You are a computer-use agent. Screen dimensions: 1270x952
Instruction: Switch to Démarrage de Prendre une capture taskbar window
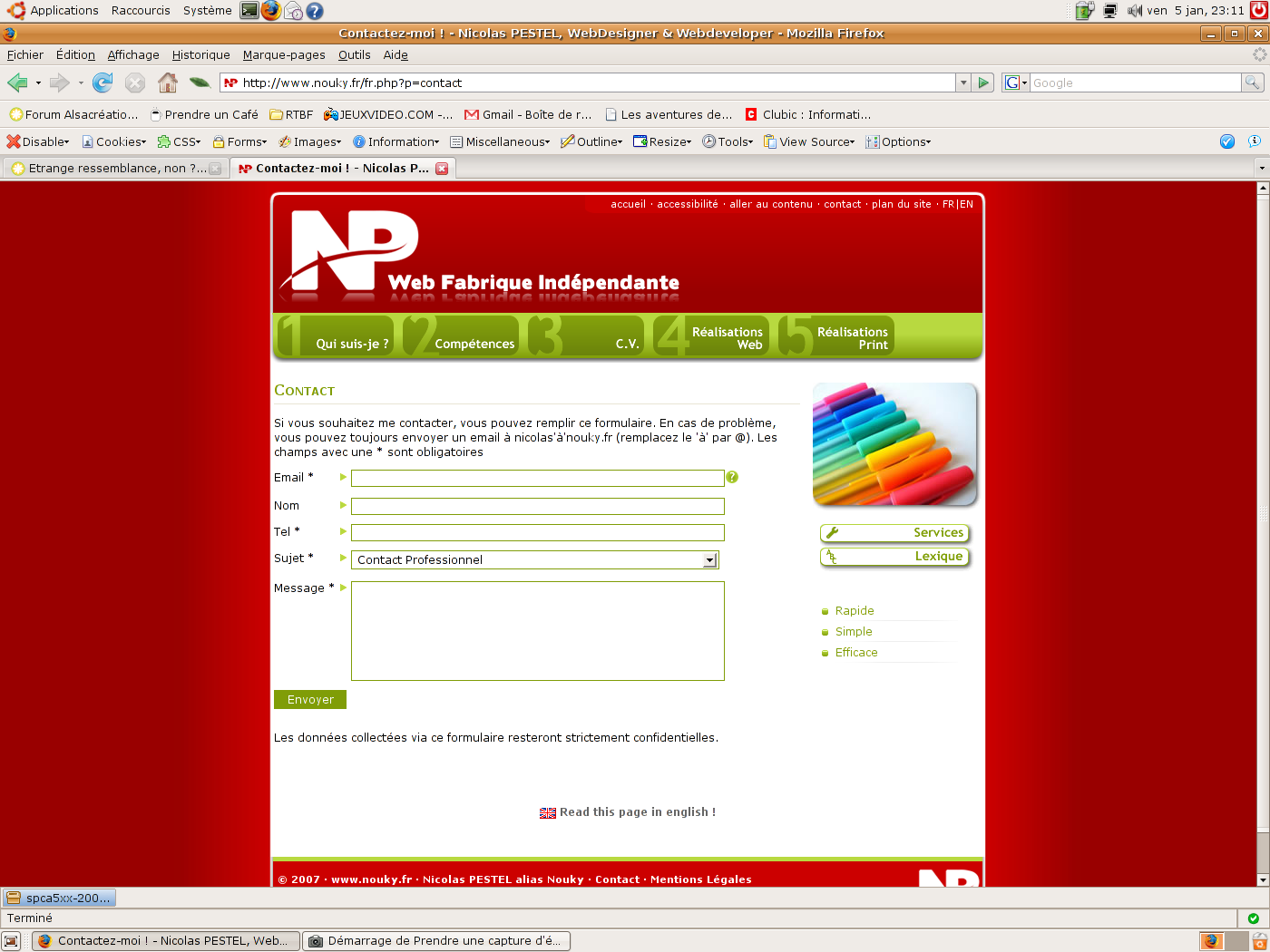tap(436, 941)
